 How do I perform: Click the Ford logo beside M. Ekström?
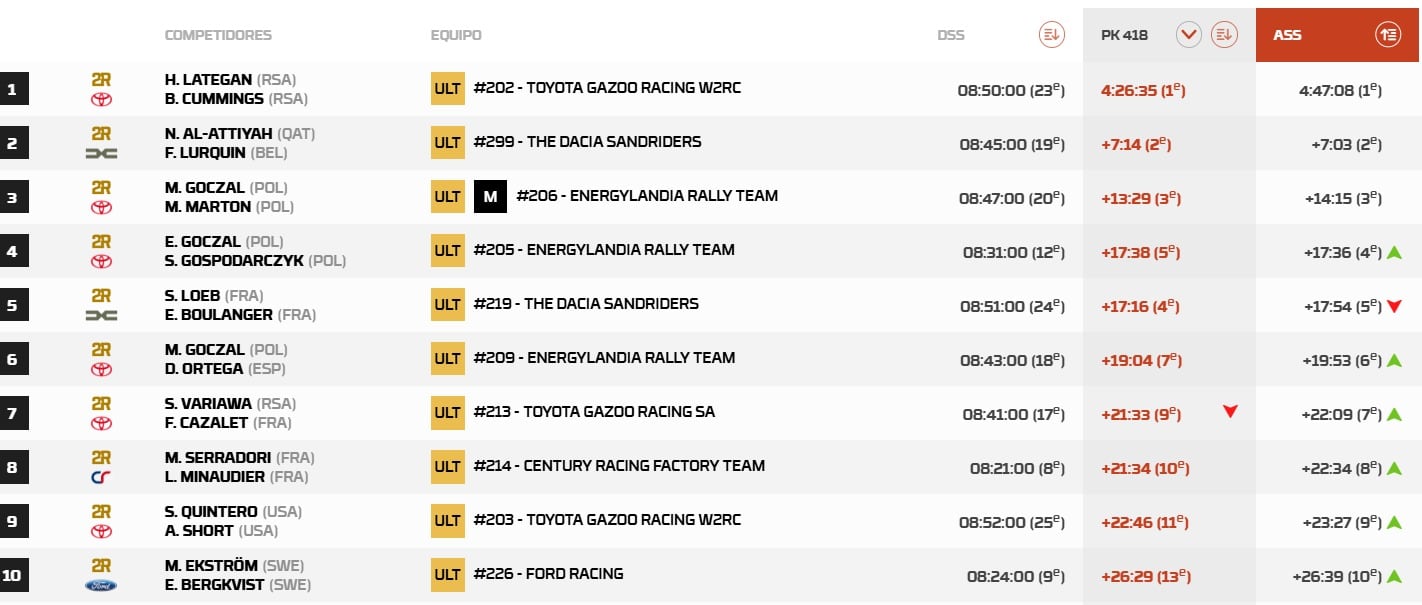pyautogui.click(x=101, y=585)
